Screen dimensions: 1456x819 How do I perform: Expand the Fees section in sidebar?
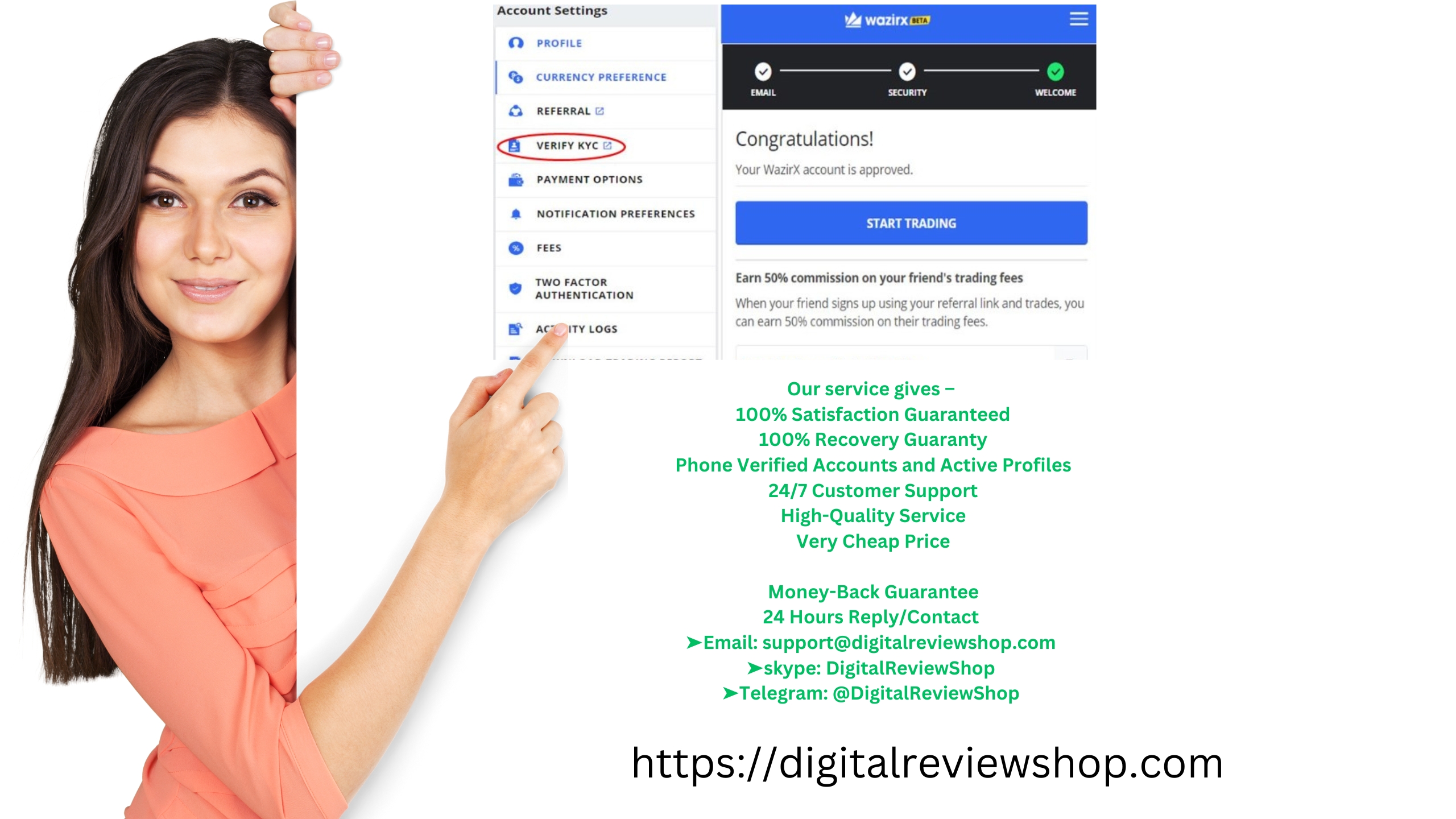[x=548, y=247]
